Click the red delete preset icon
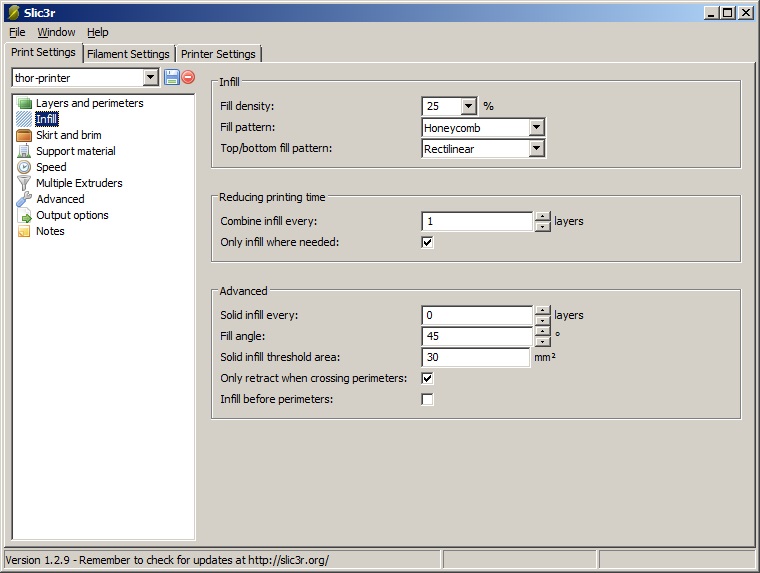Screen dimensions: 760x573 pos(188,78)
